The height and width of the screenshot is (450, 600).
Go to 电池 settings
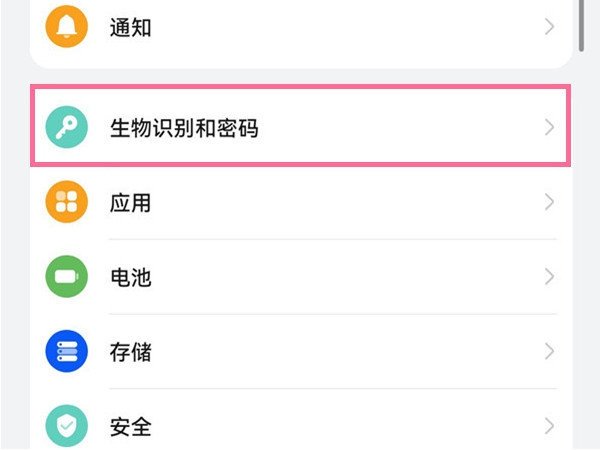[x=130, y=277]
